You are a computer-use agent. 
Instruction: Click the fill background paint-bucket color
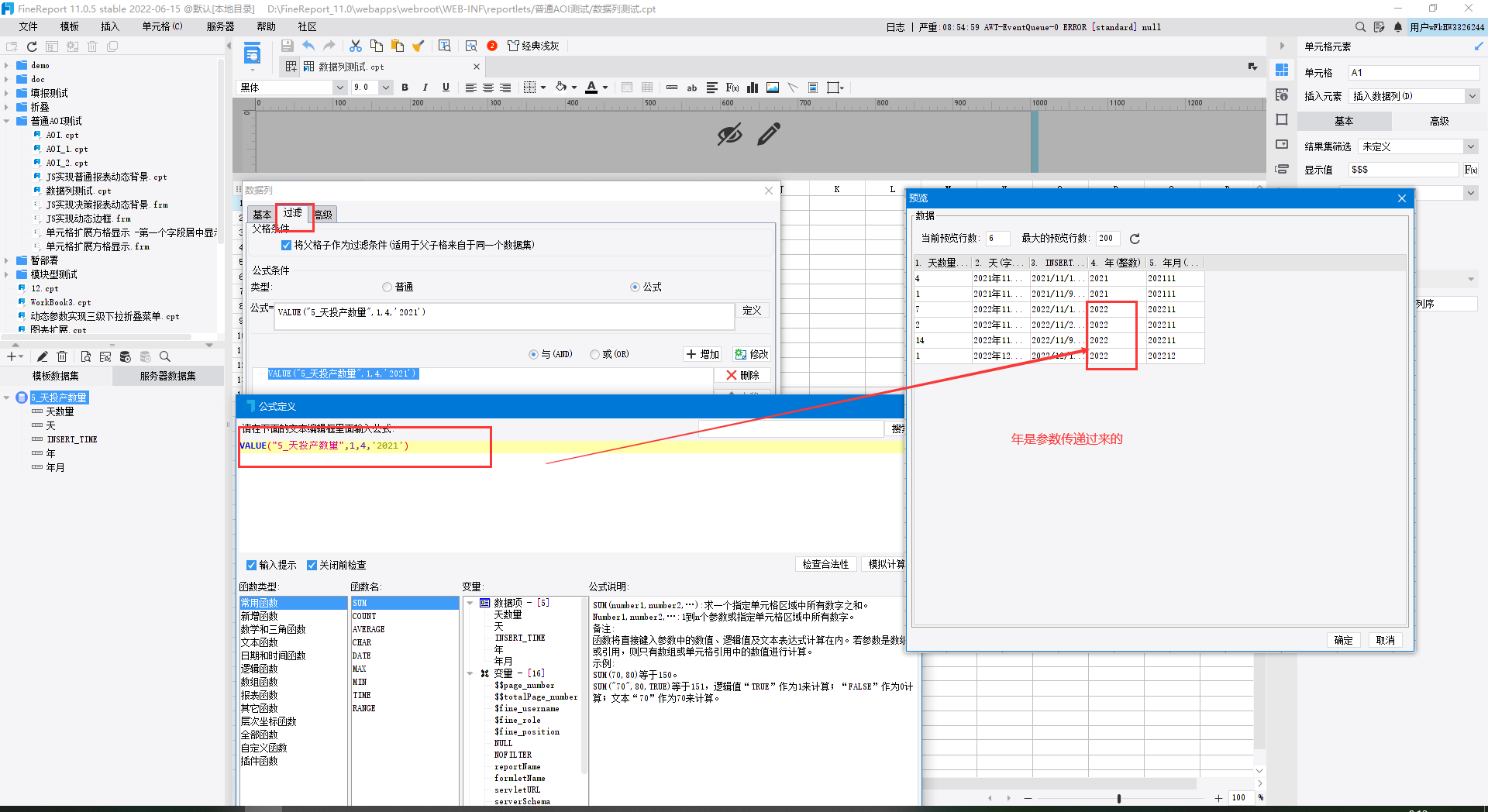[561, 88]
